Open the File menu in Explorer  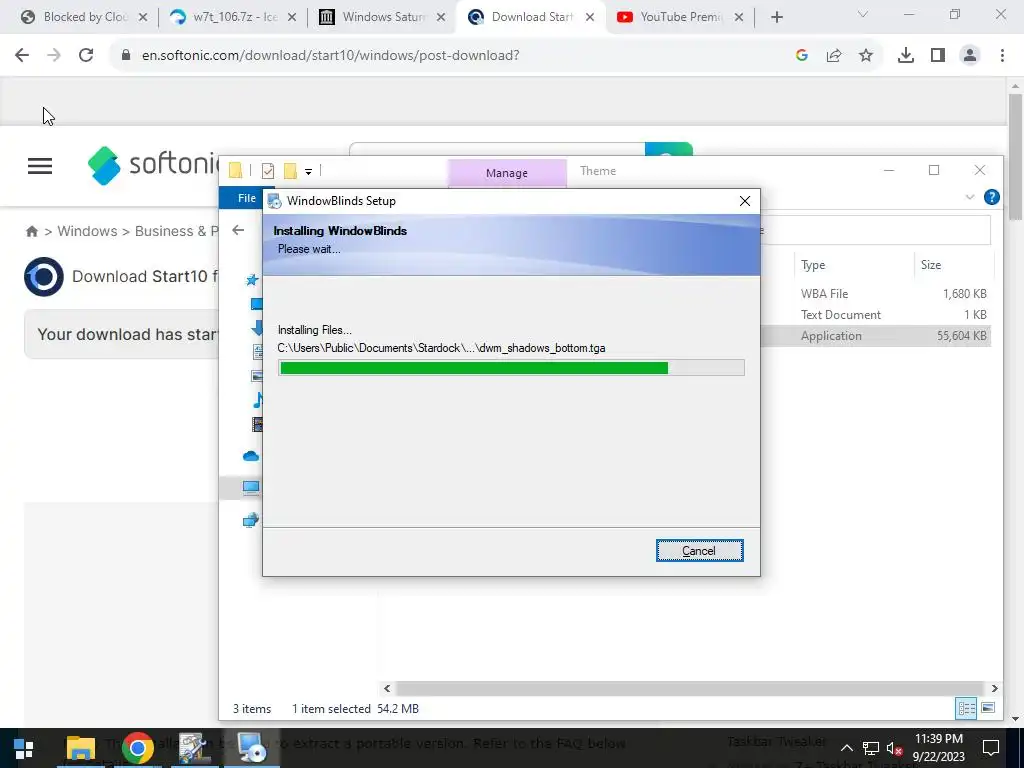point(247,198)
